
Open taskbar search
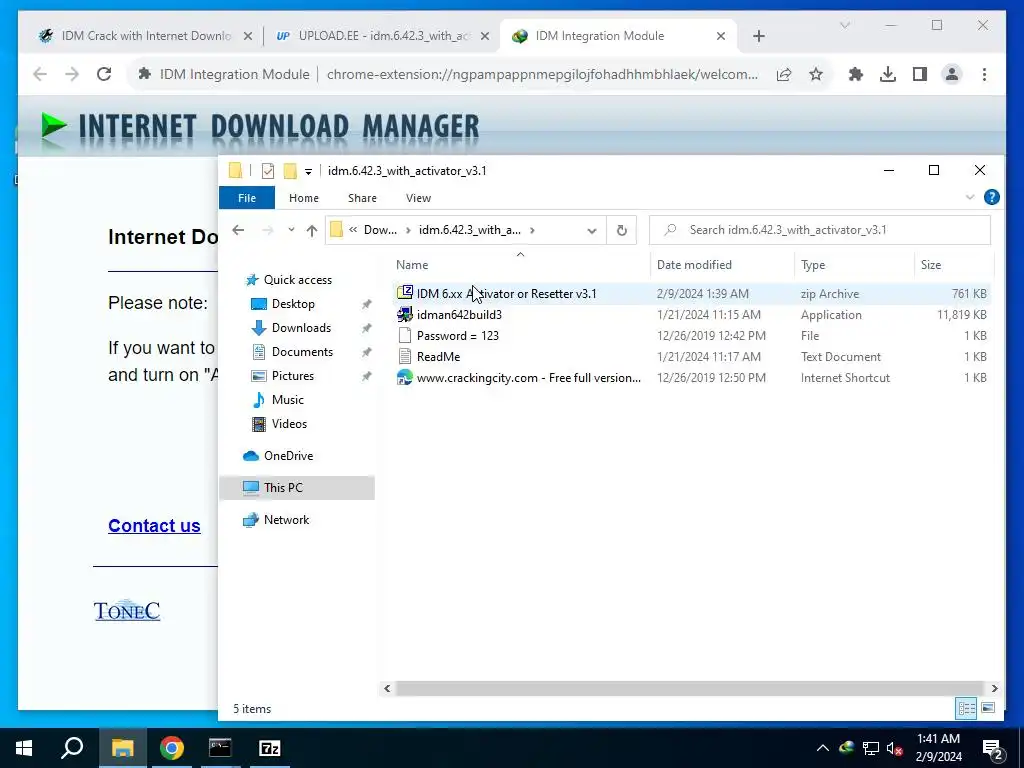72,748
